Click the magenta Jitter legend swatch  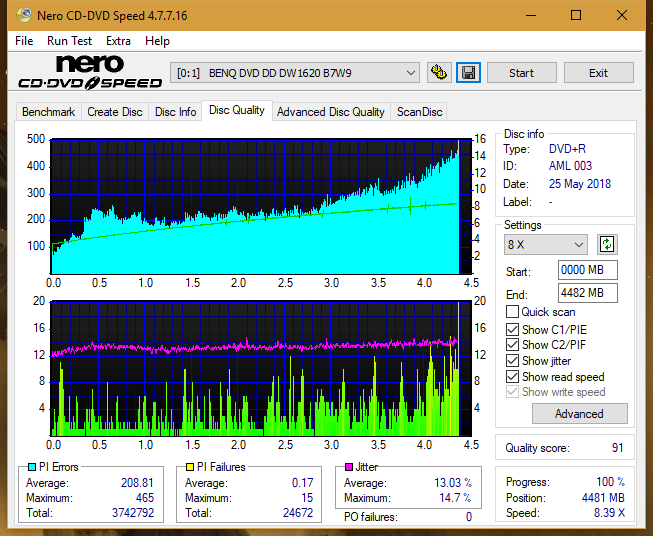[x=349, y=467]
